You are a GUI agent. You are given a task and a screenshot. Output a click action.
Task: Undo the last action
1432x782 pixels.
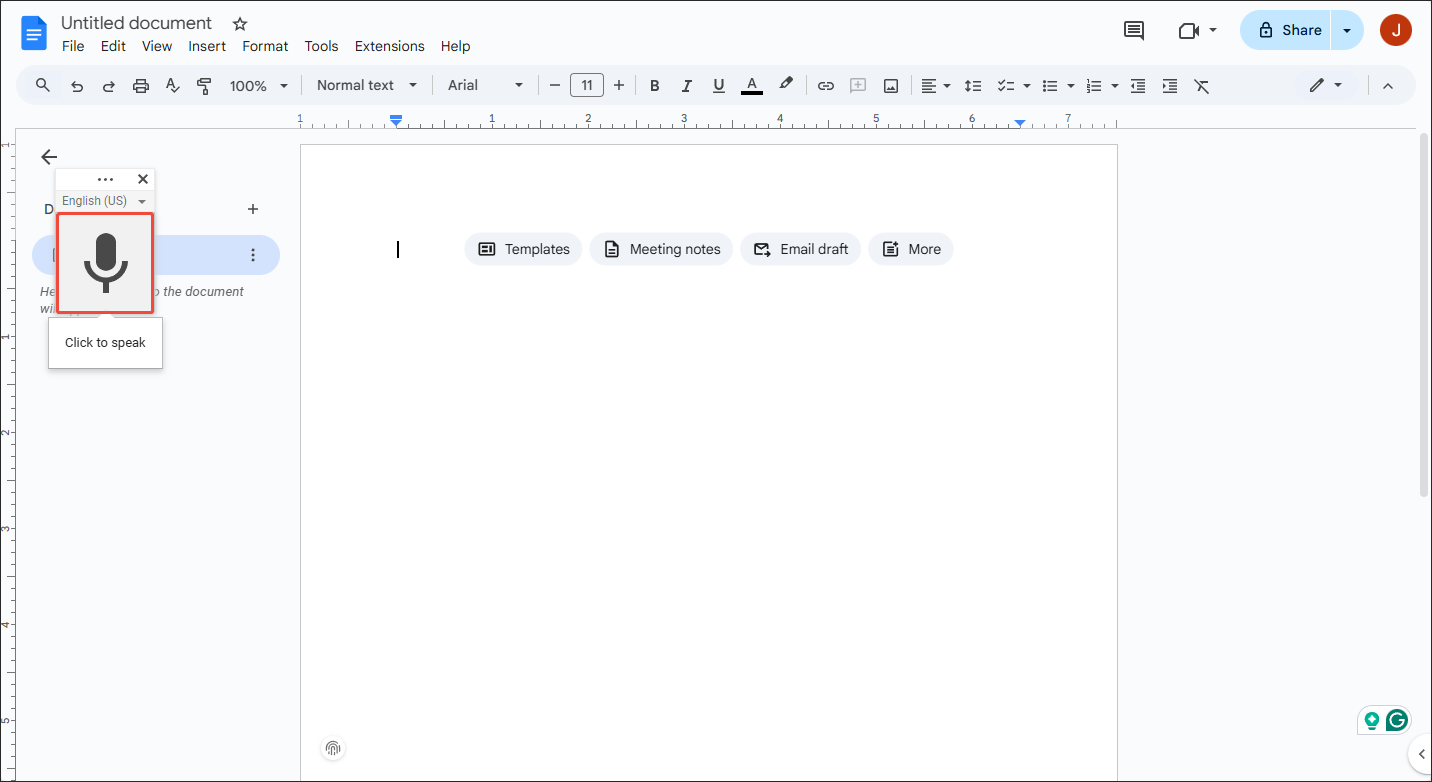tap(77, 85)
